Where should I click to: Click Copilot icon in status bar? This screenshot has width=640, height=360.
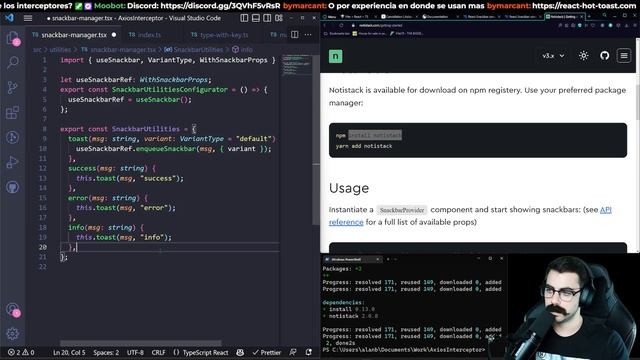[240, 352]
